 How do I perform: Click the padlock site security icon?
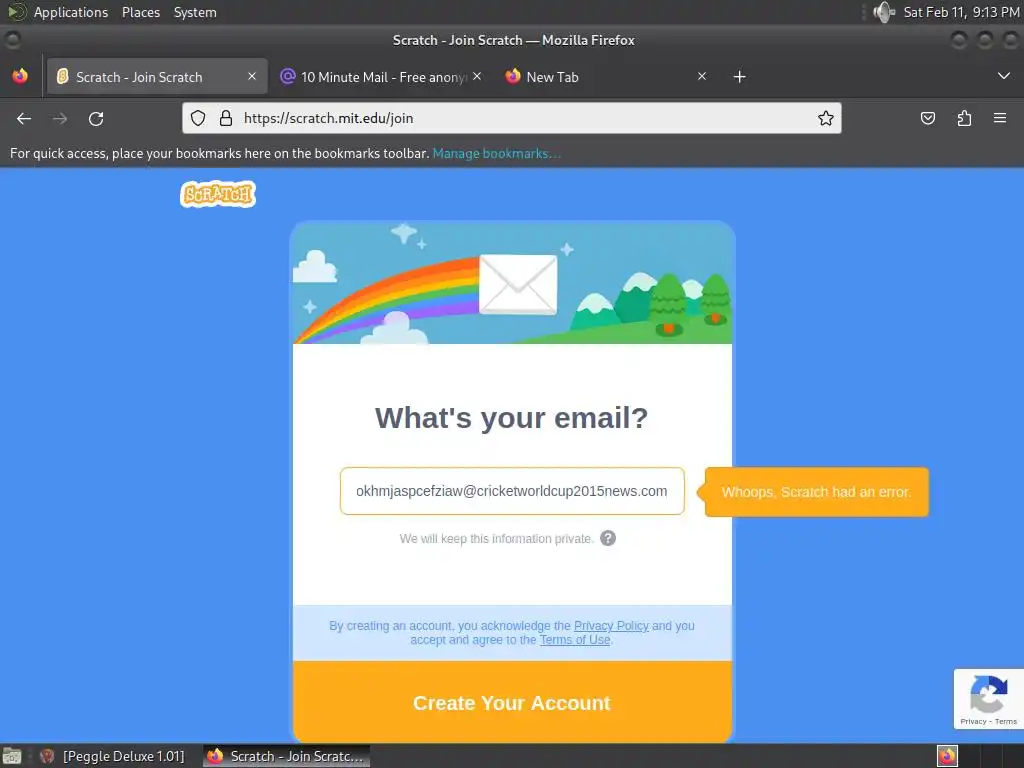(226, 118)
